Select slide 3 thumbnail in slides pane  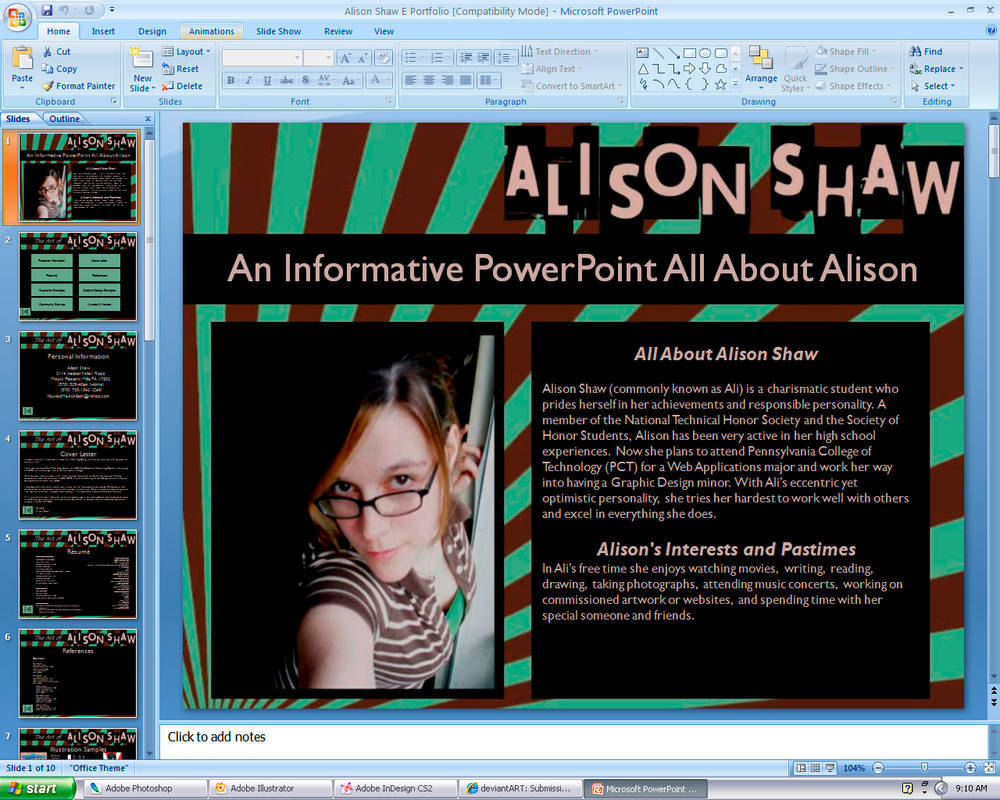77,375
